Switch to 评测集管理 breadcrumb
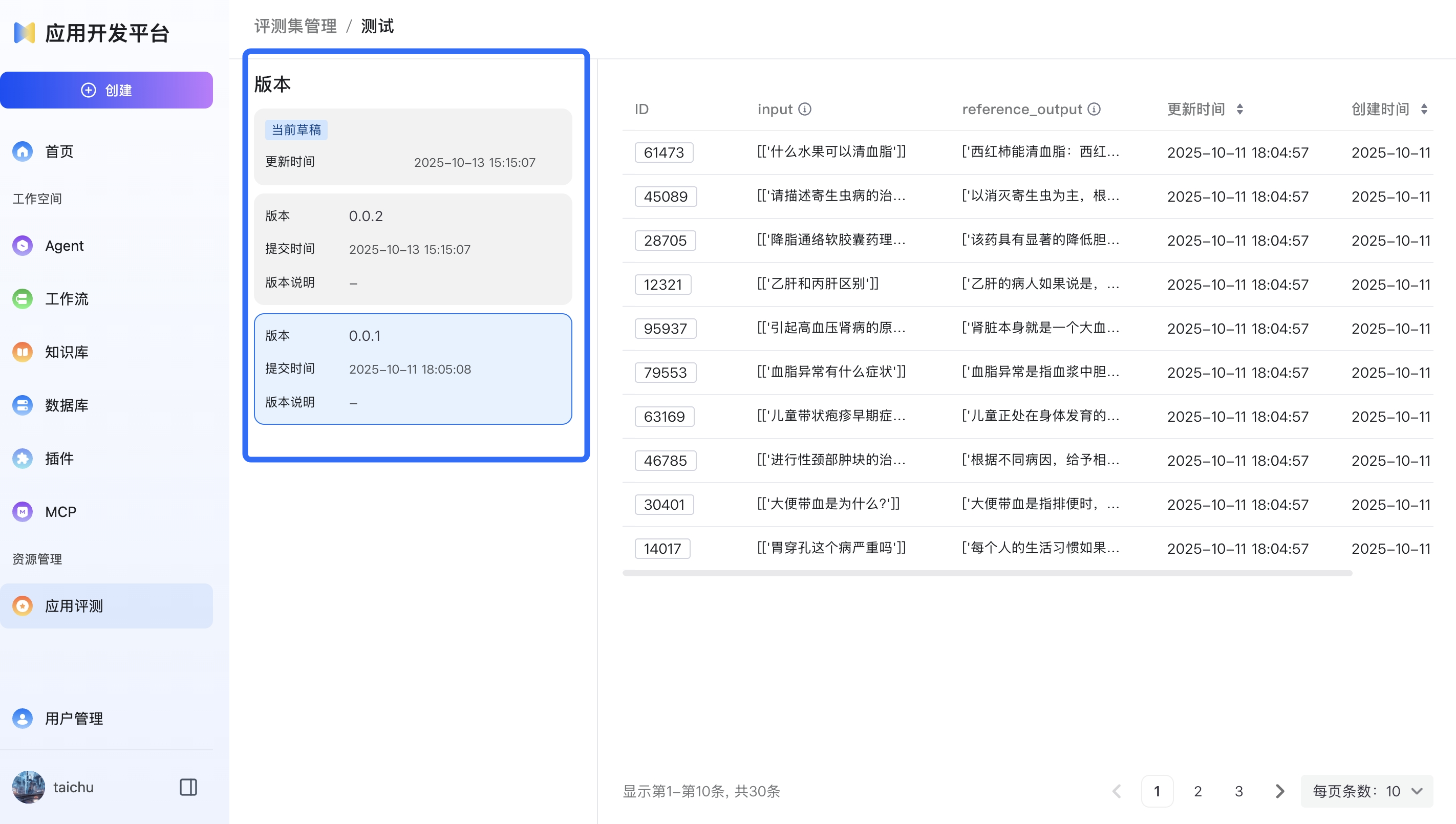 (x=295, y=26)
